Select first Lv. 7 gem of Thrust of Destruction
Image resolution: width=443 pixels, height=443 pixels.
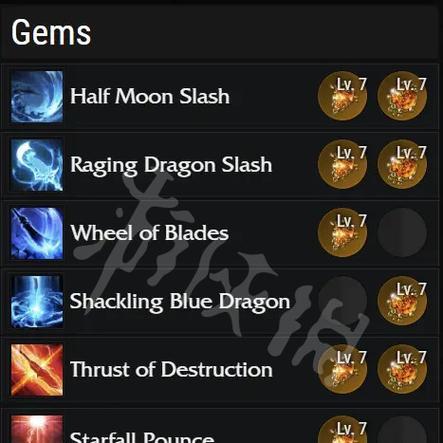coord(343,370)
